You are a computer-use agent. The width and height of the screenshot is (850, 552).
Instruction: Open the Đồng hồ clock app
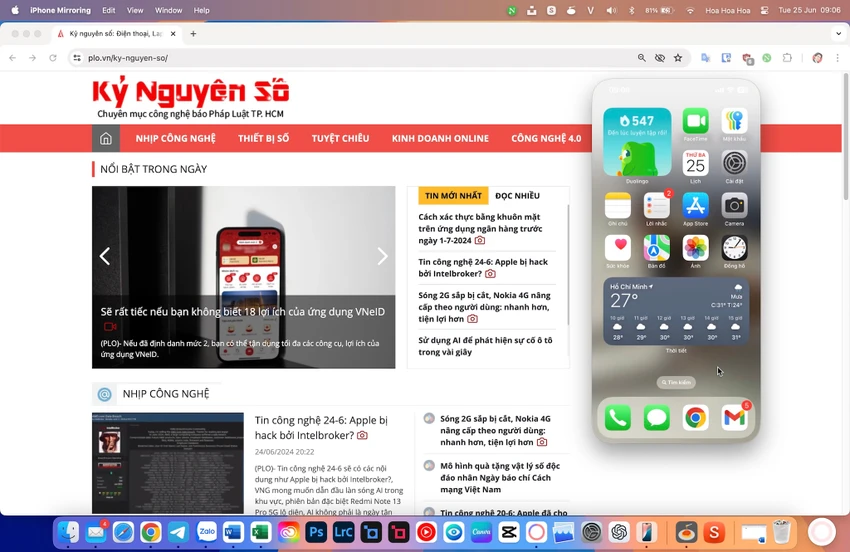click(735, 248)
